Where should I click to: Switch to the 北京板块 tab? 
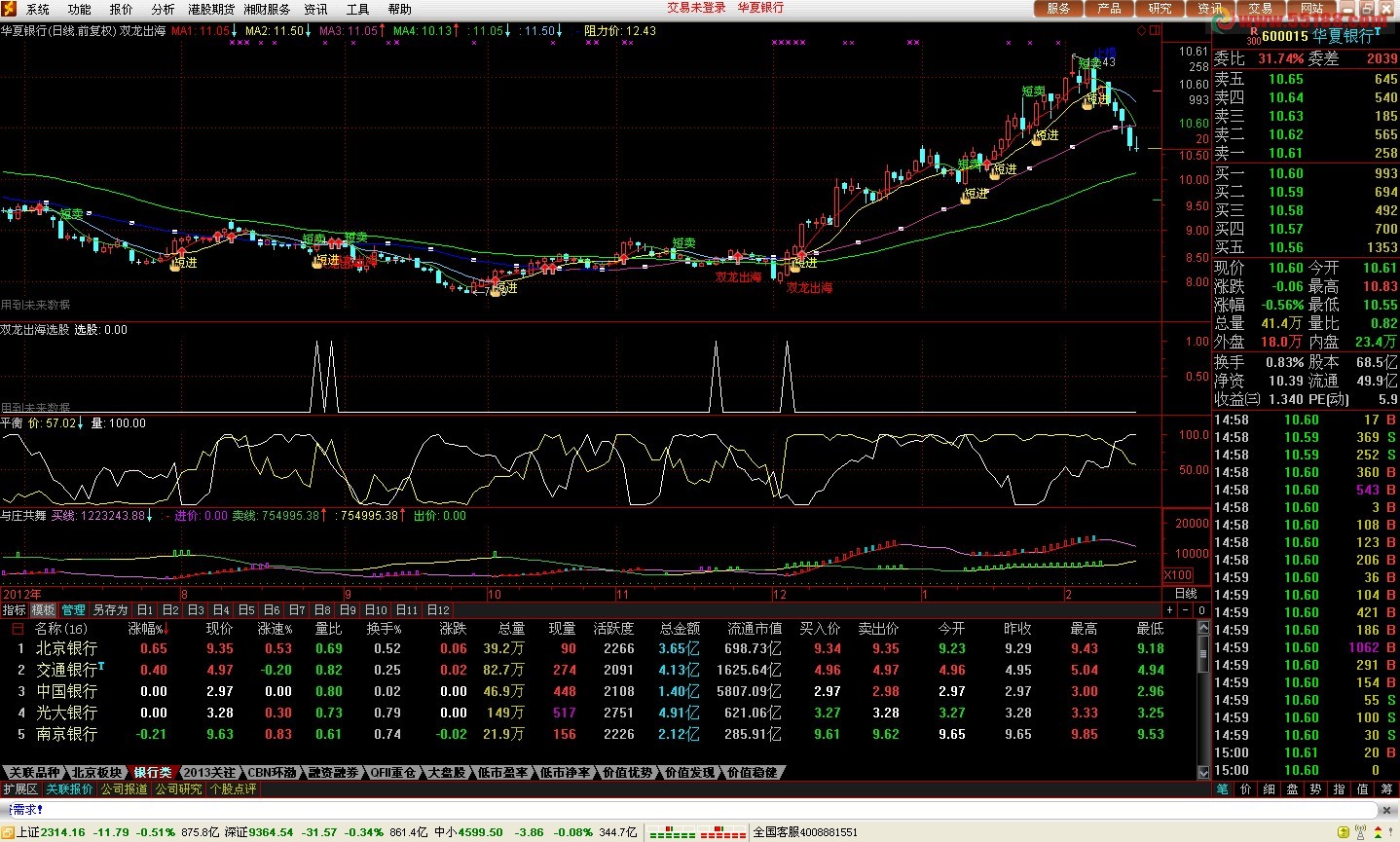coord(97,773)
